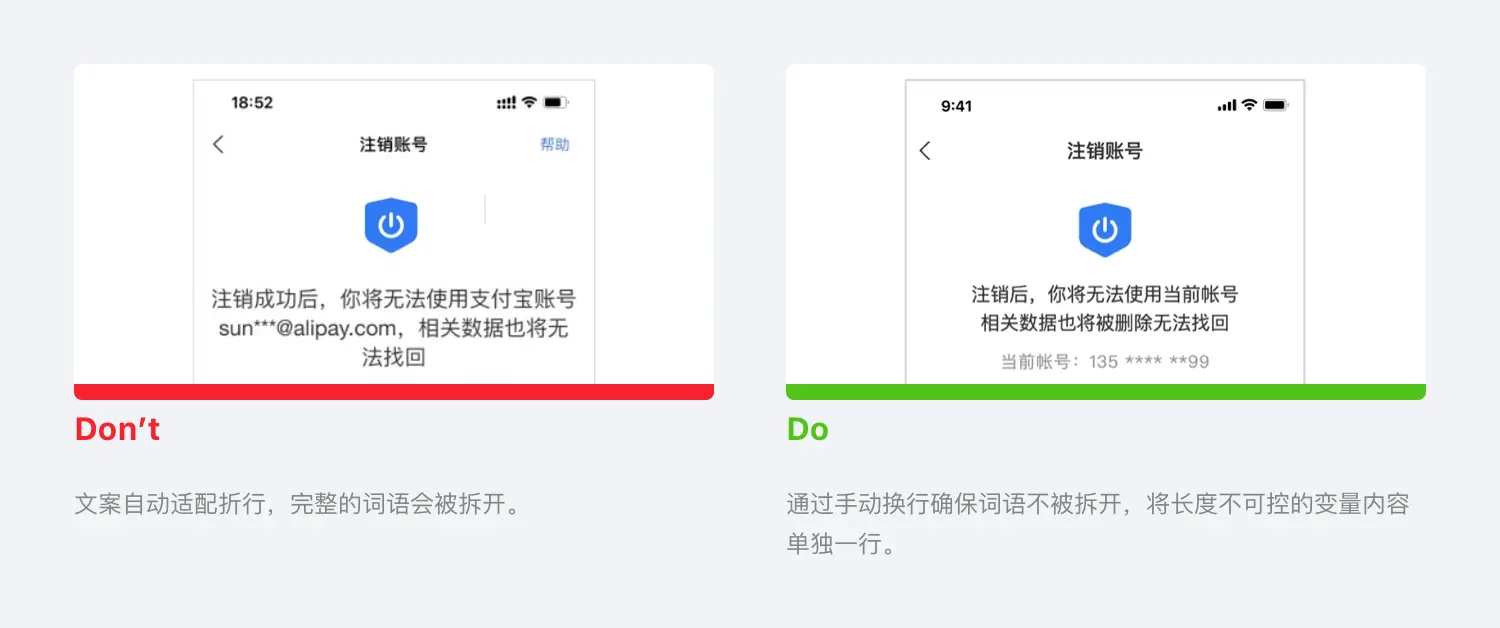Tap the back chevron in the Do example

pos(925,151)
